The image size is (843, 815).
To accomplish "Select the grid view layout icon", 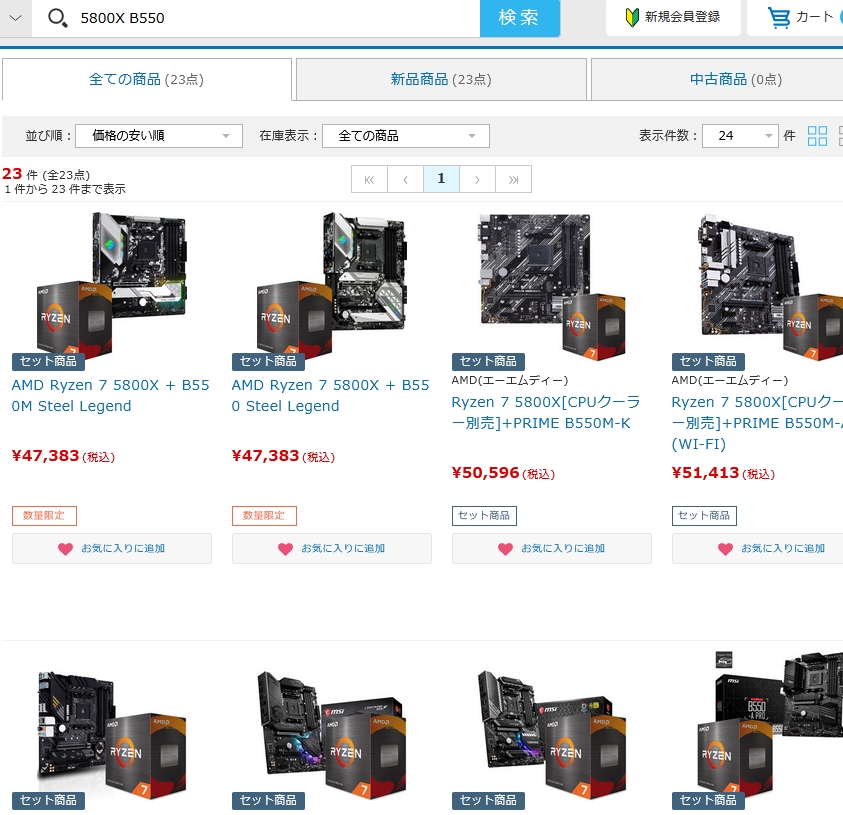I will 817,135.
